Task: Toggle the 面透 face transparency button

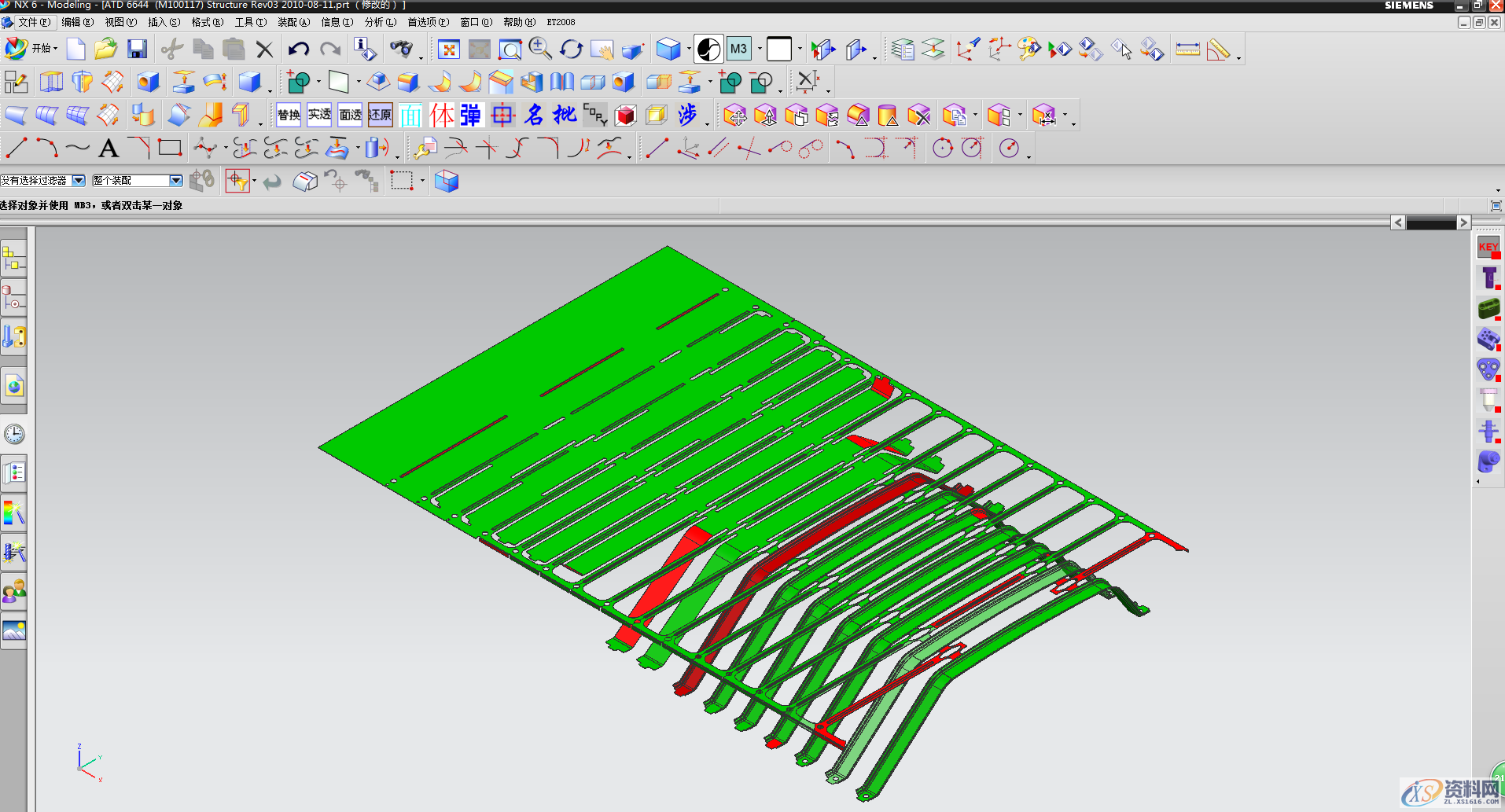Action: tap(350, 115)
